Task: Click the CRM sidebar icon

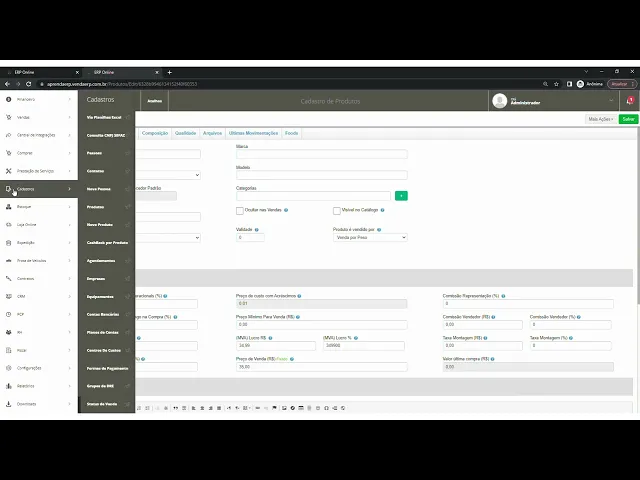Action: 9,296
